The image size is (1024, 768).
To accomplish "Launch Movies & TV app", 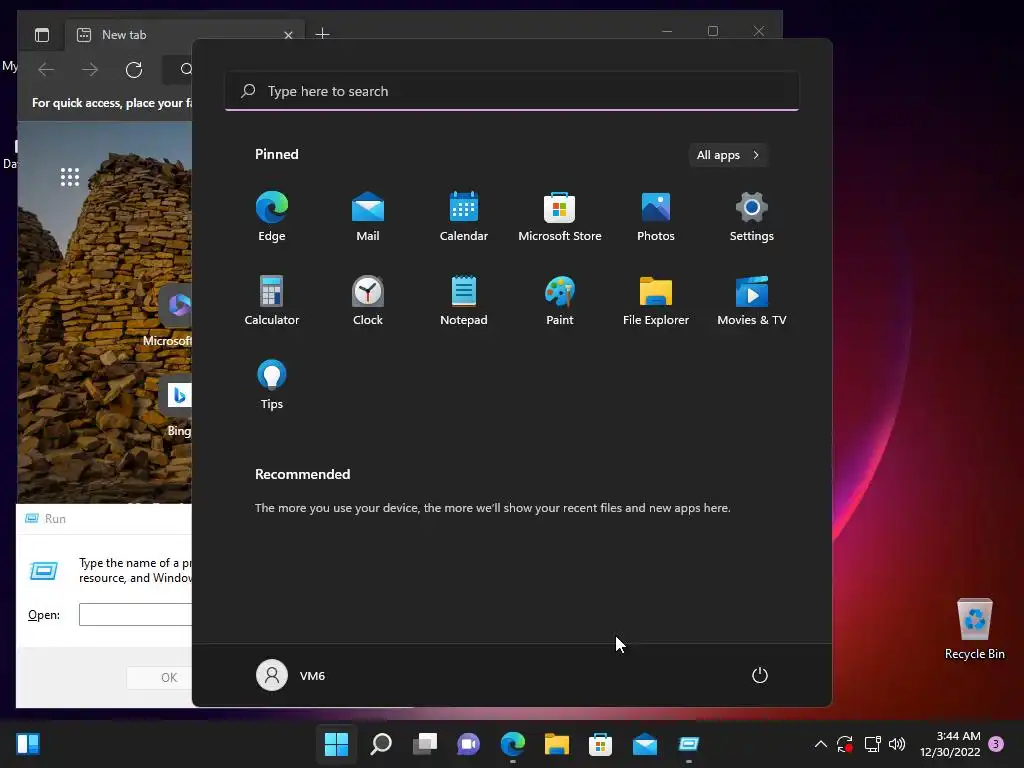I will tap(752, 300).
